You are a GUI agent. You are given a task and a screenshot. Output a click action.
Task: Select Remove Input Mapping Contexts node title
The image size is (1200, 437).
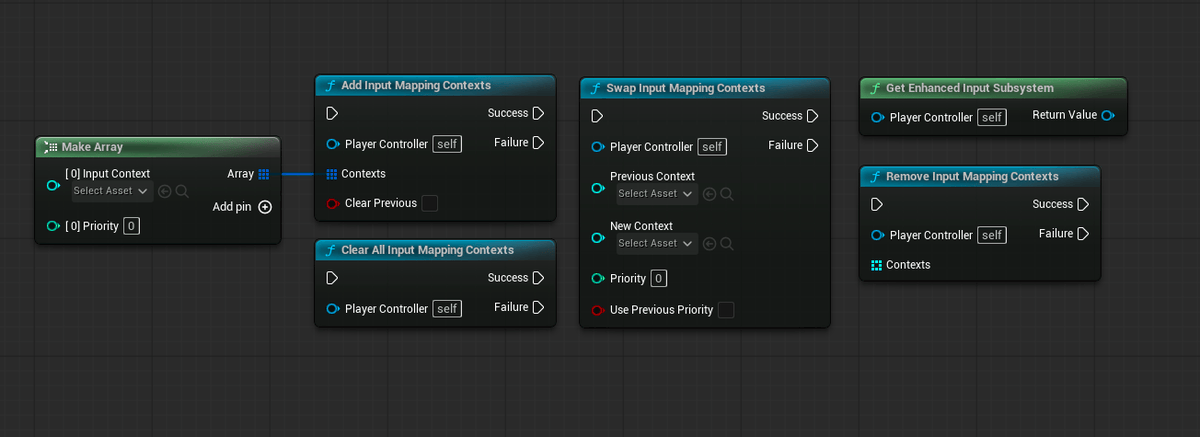(x=972, y=176)
